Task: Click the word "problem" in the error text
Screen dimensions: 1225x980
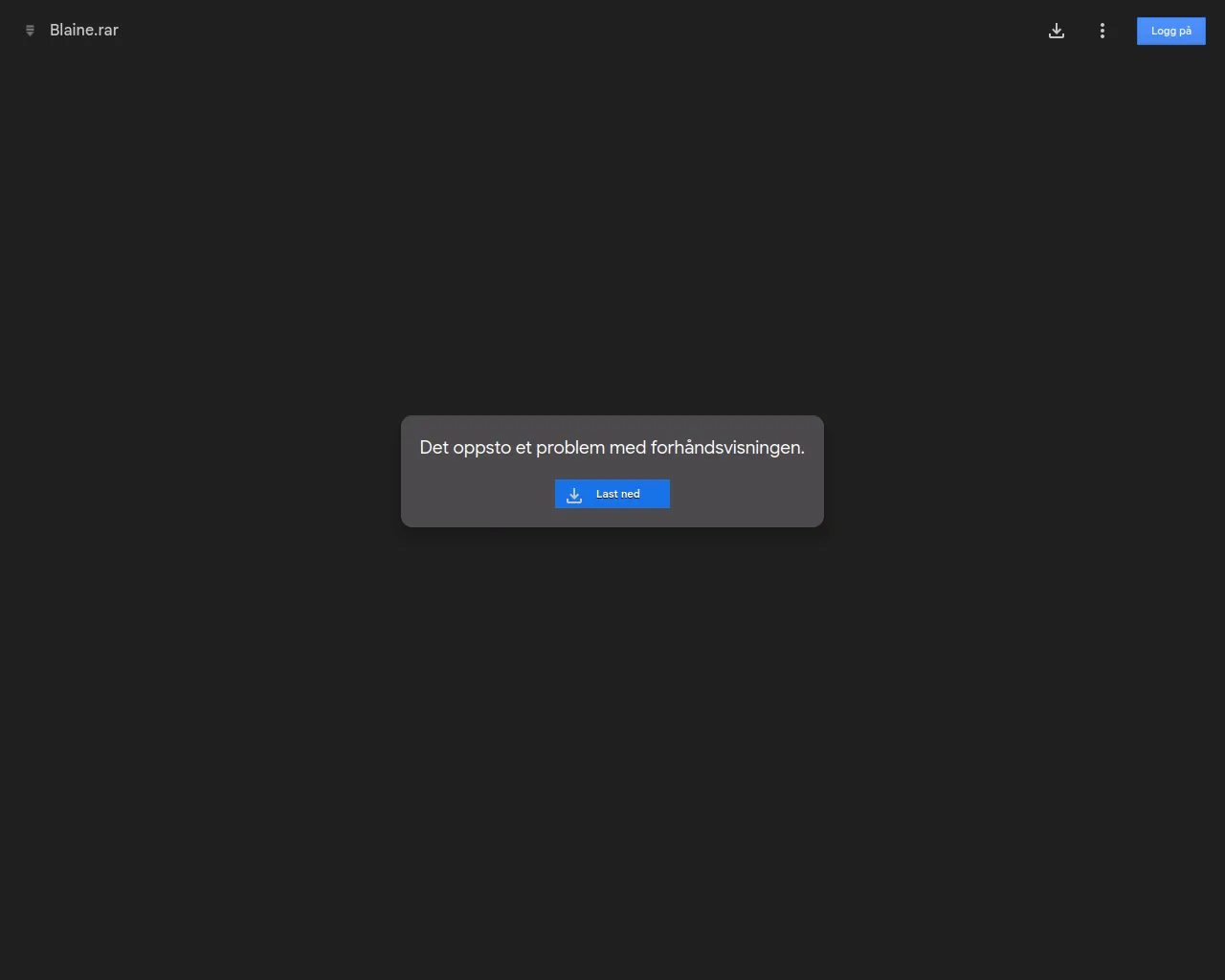Action: [x=570, y=448]
